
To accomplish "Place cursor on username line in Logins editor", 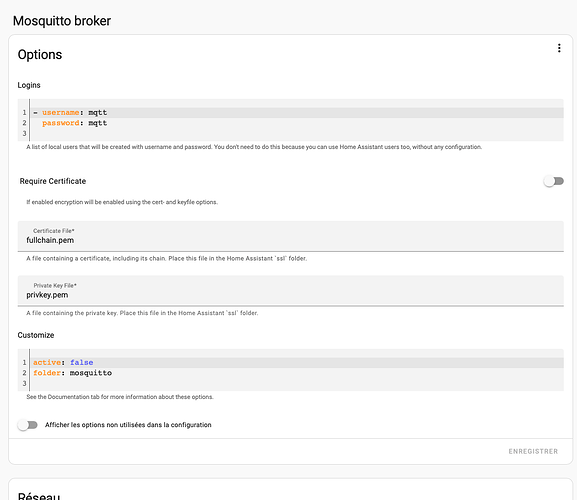I will (x=296, y=113).
